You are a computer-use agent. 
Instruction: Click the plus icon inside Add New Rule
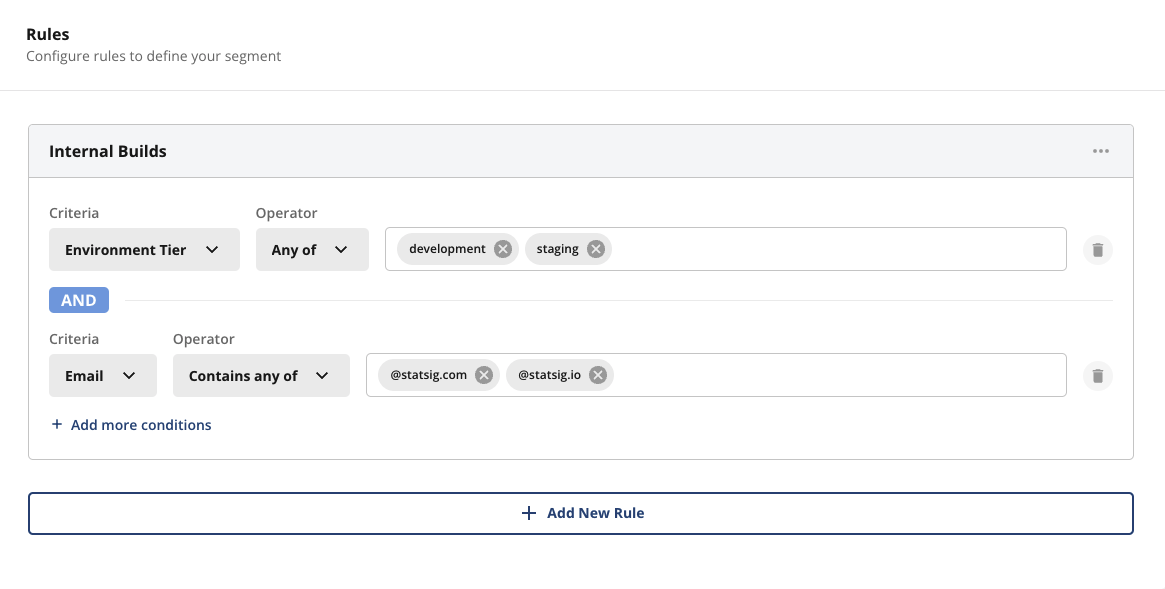529,512
